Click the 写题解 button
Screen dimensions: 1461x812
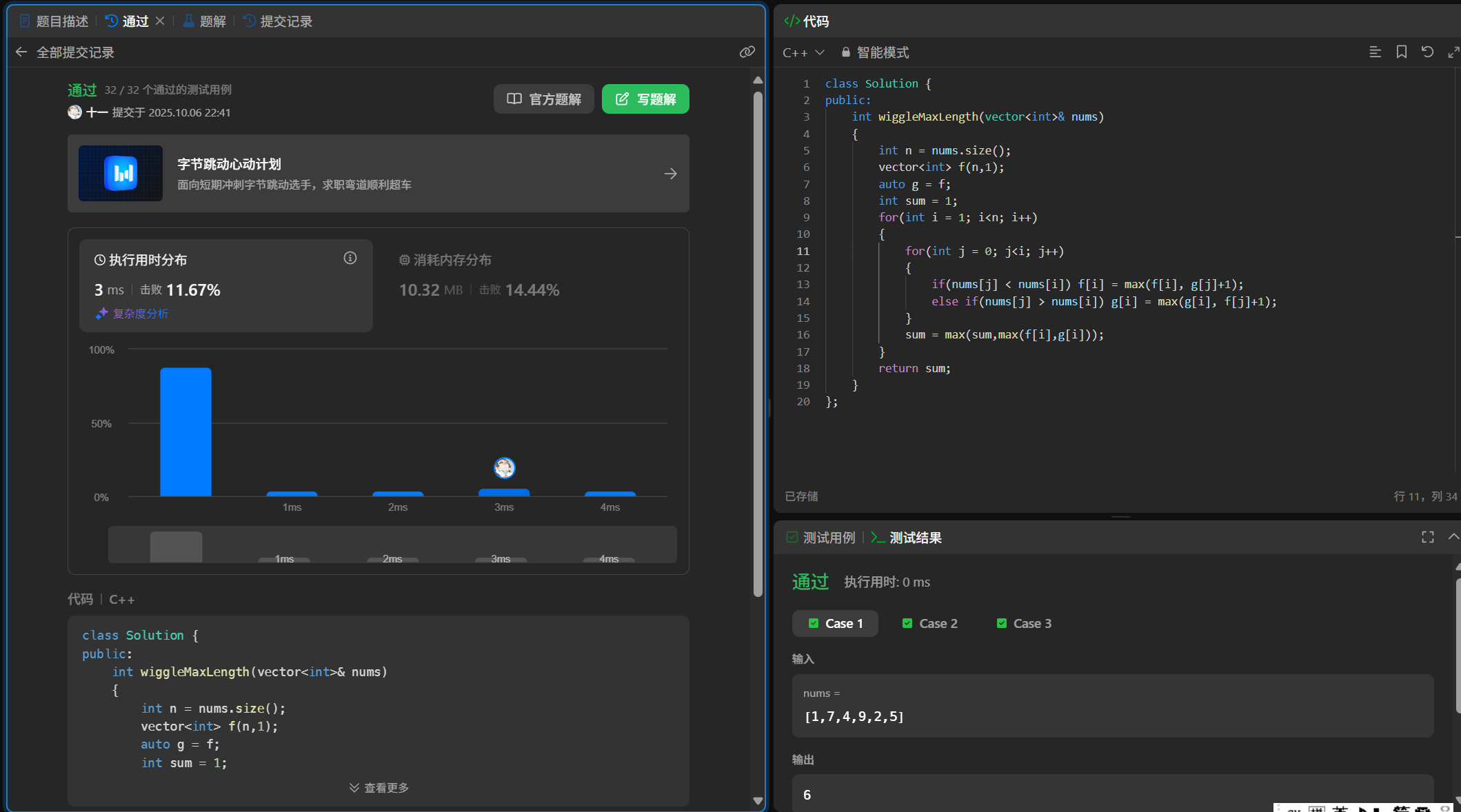click(645, 99)
